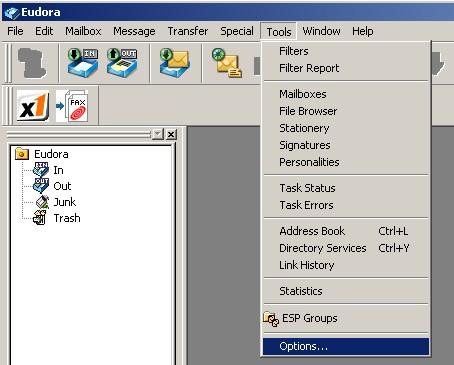Open the Window menu
The height and width of the screenshot is (365, 454).
coord(321,31)
